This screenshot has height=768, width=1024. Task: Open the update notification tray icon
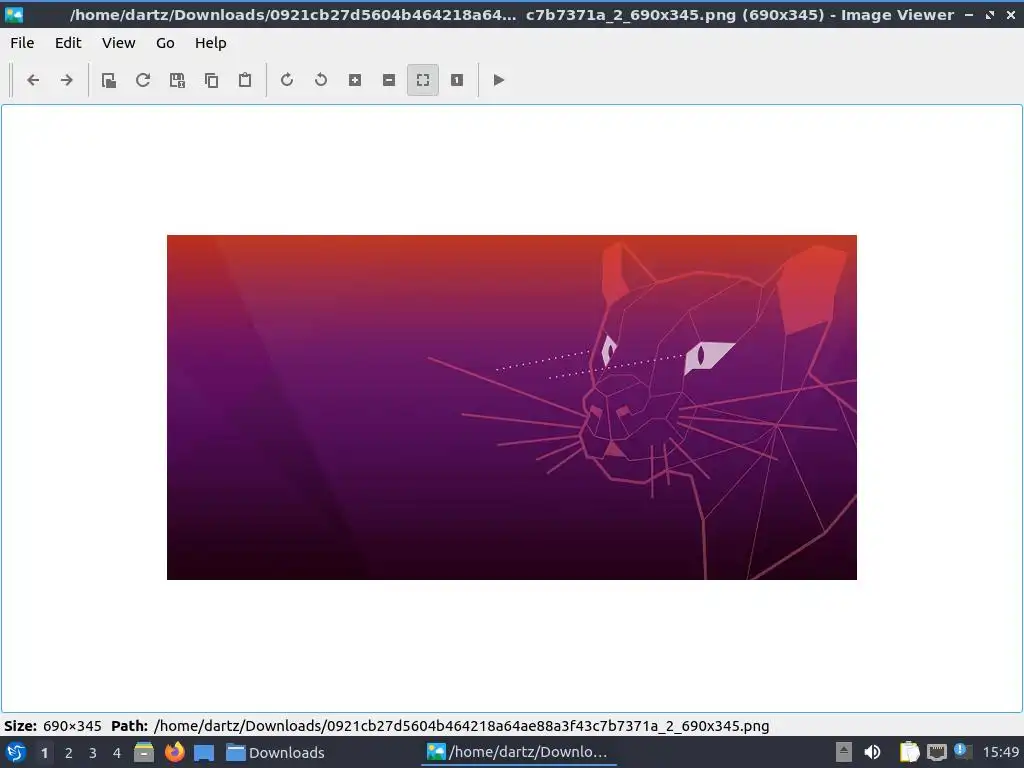(x=963, y=751)
